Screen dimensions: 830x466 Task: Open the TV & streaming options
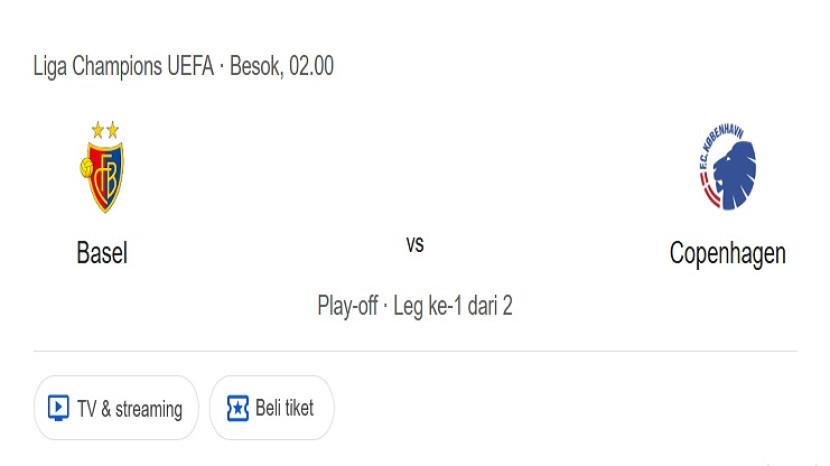coord(116,408)
